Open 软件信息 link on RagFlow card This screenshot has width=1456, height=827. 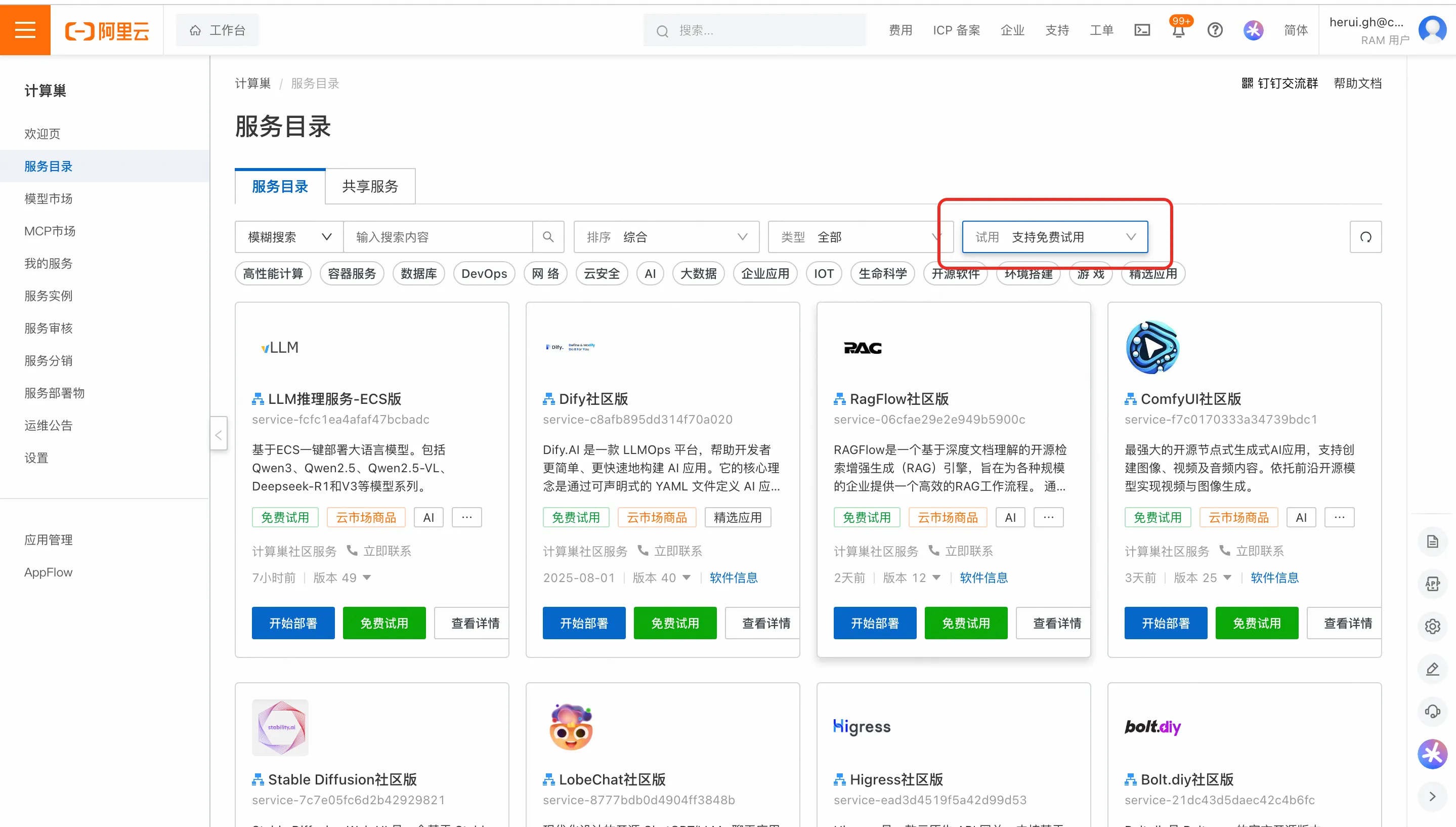(x=983, y=577)
